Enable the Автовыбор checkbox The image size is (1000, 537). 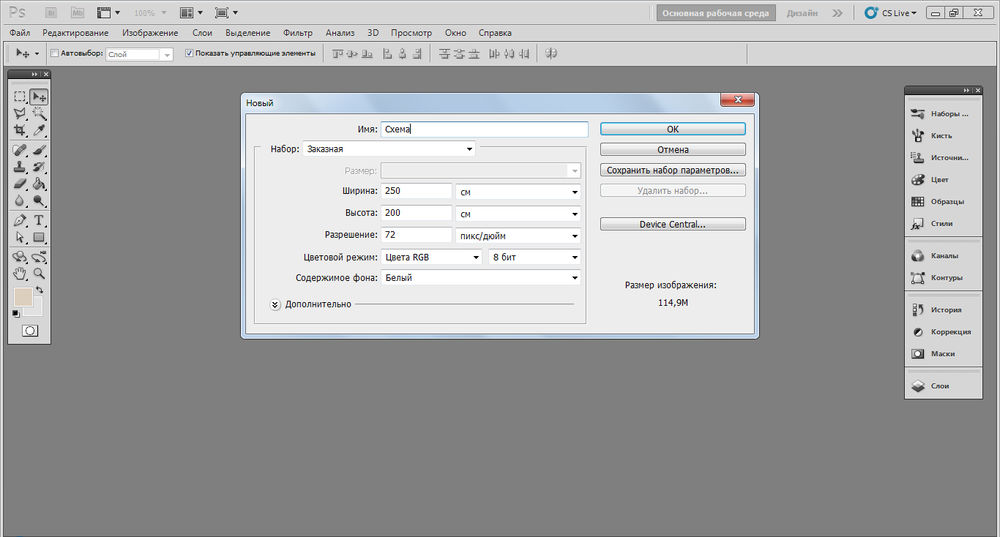pyautogui.click(x=54, y=53)
